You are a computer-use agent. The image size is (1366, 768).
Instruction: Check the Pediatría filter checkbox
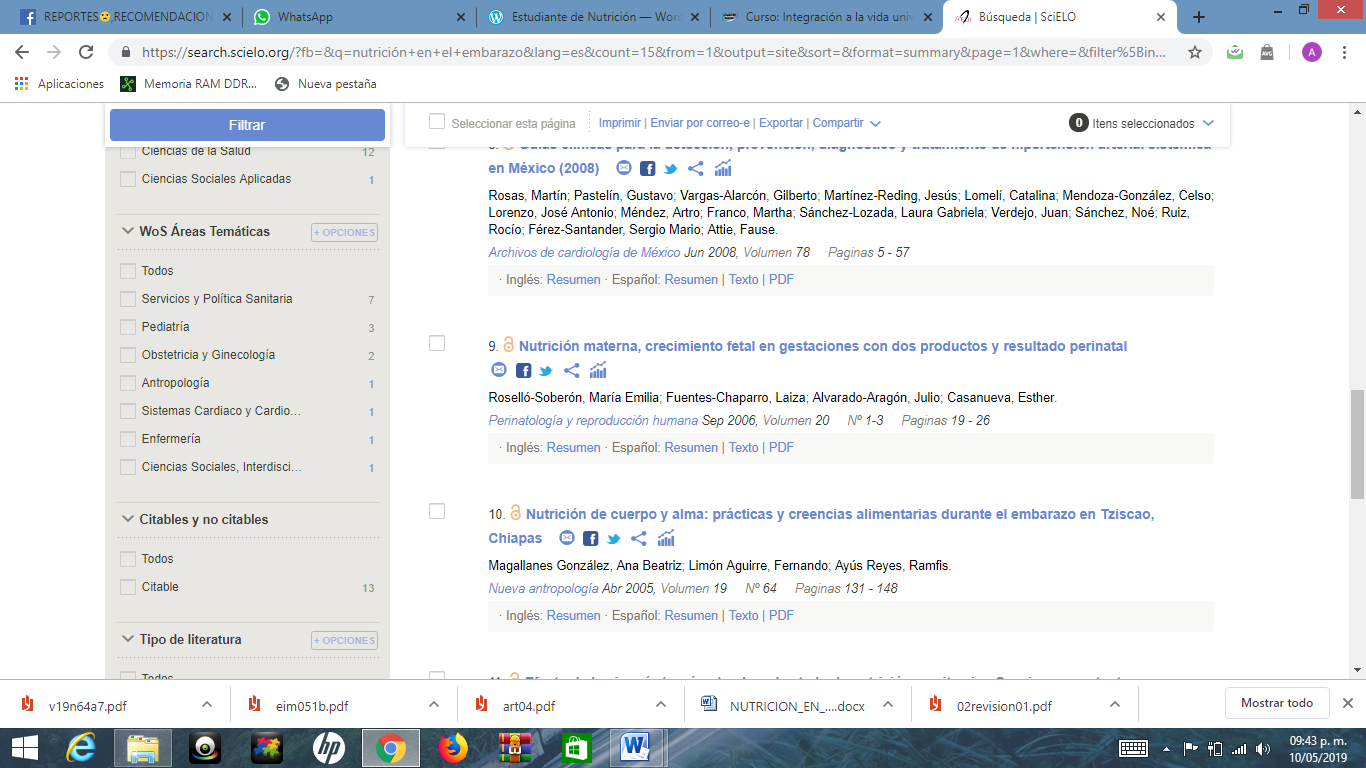pyautogui.click(x=128, y=327)
